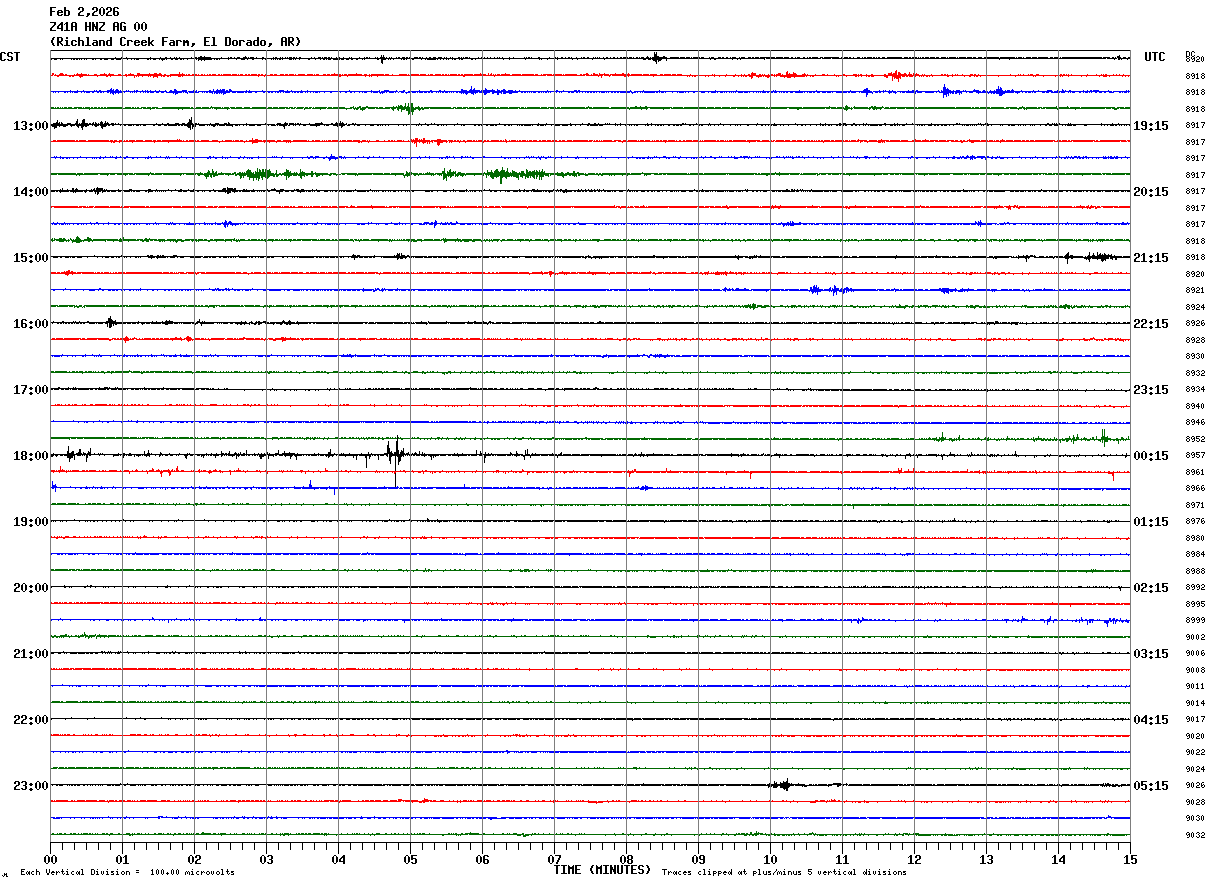This screenshot has height=886, width=1210.
Task: Click the 'TIME (MINUTES)' axis title
Action: click(602, 870)
